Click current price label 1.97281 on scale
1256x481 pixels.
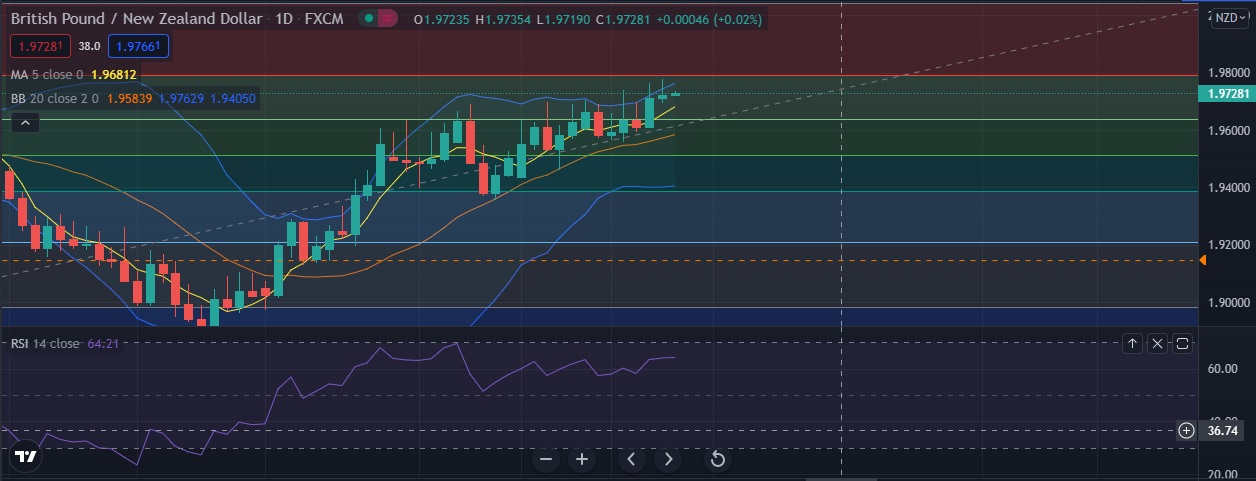click(1226, 94)
